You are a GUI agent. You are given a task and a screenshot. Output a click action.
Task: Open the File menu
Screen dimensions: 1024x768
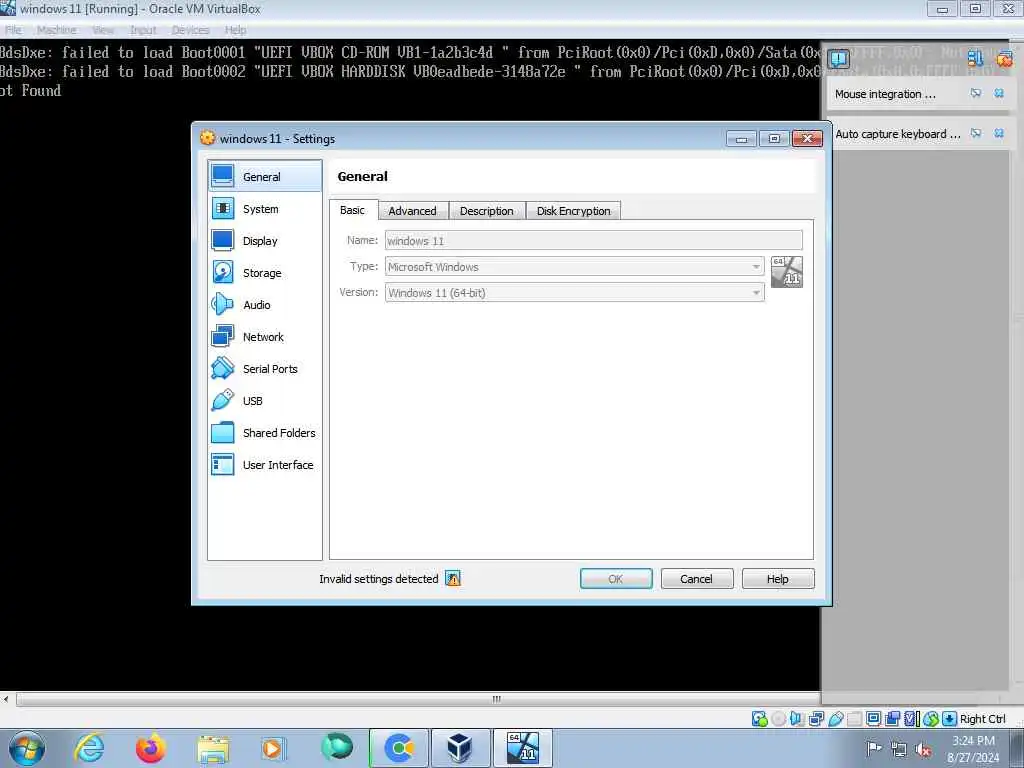pyautogui.click(x=14, y=30)
